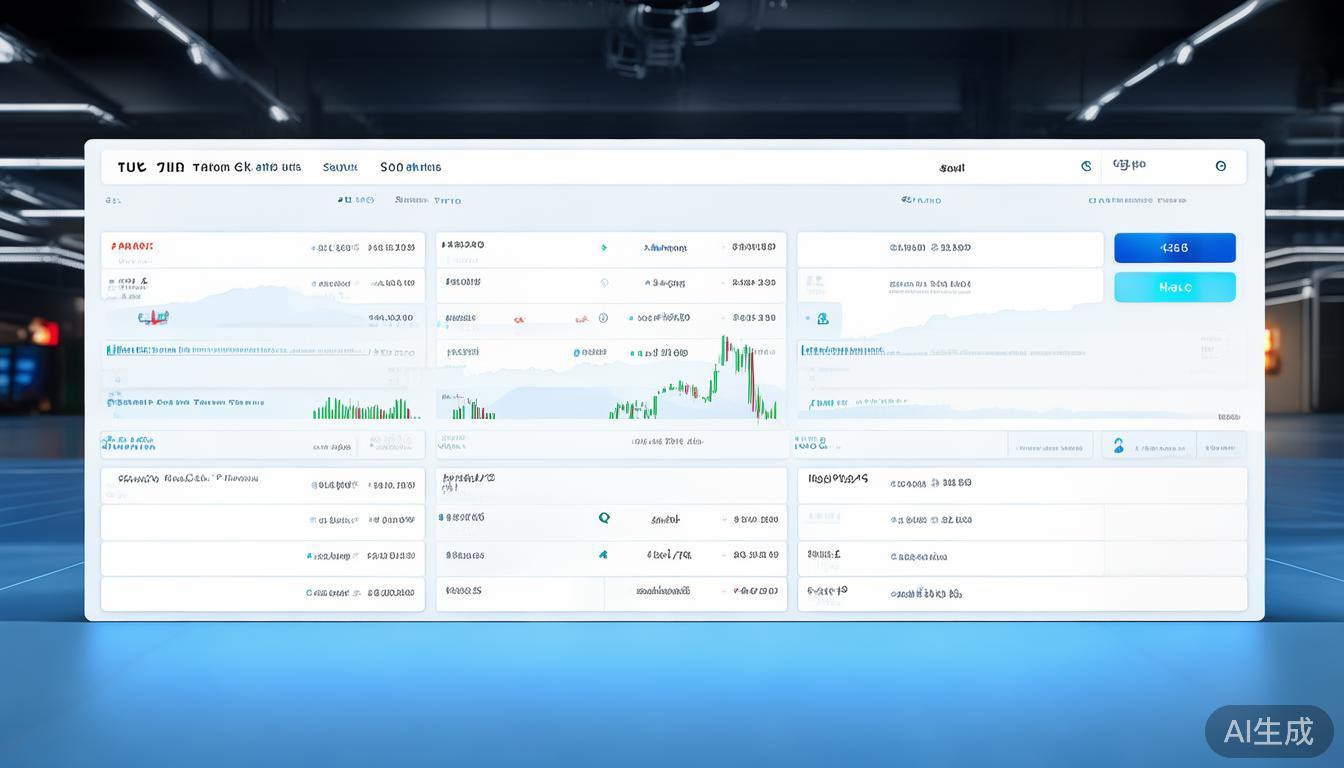Click the clock icon at the top right
Image resolution: width=1344 pixels, height=768 pixels.
tap(1221, 166)
